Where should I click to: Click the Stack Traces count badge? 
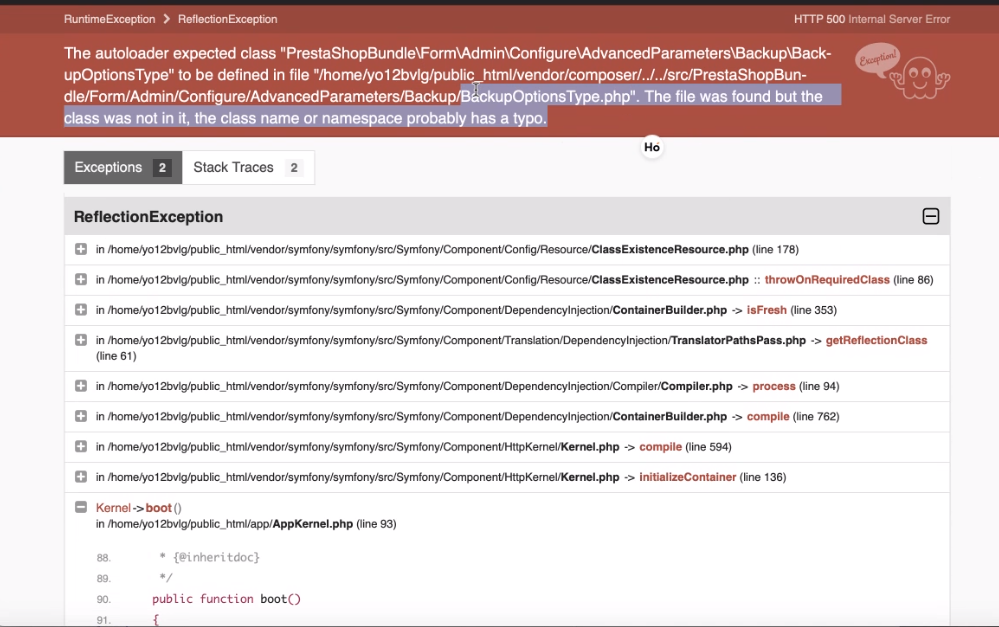294,168
